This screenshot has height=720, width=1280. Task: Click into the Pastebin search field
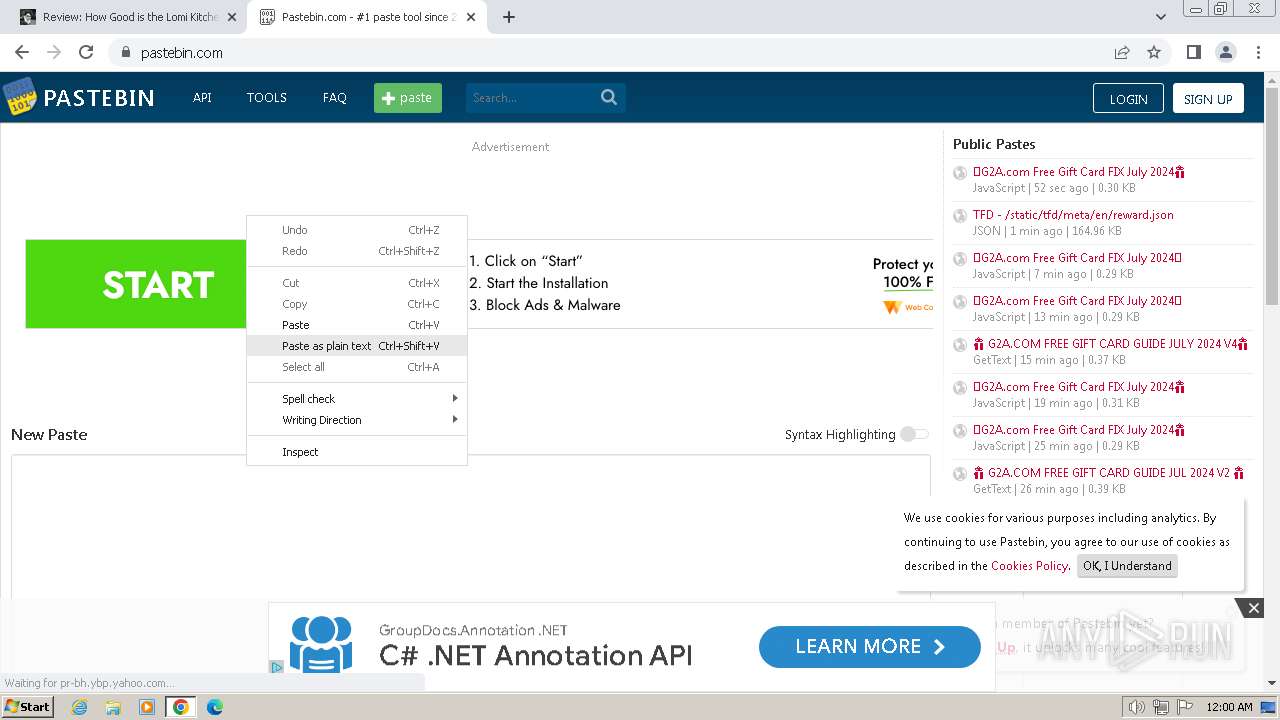pos(532,97)
